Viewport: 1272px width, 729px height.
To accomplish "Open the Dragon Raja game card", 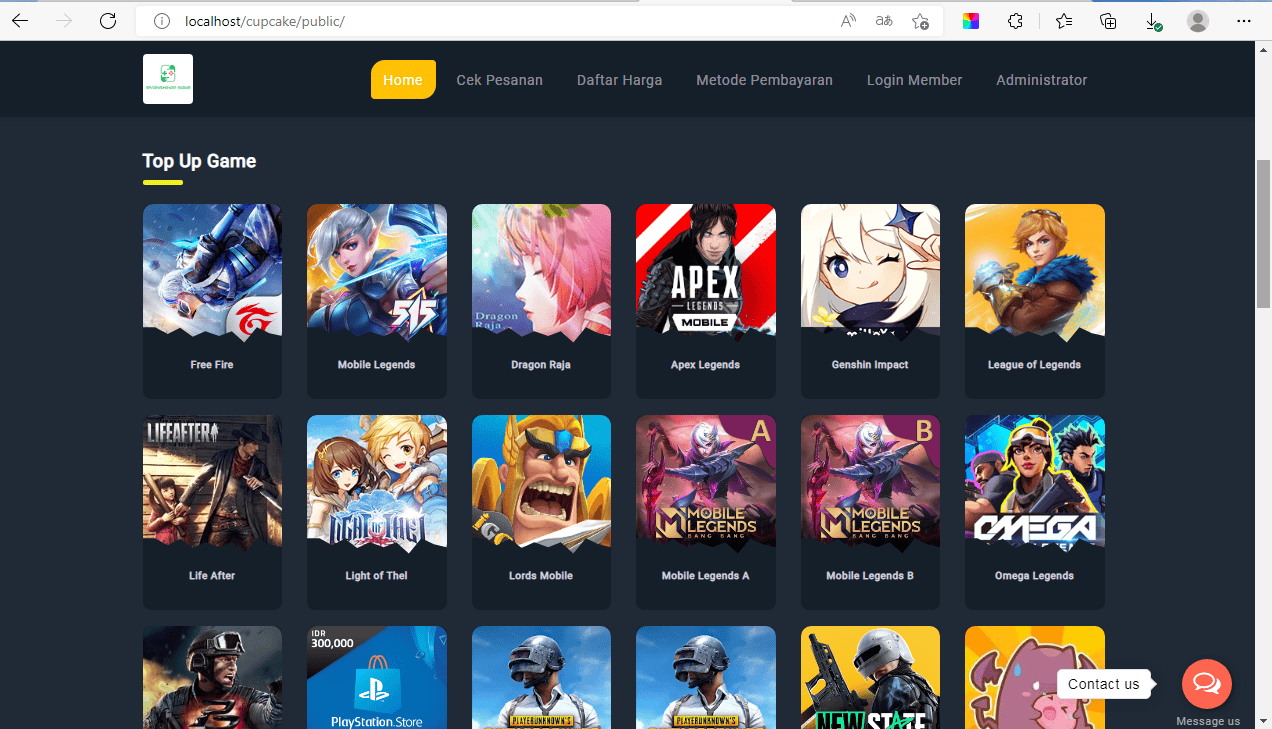I will coord(541,301).
